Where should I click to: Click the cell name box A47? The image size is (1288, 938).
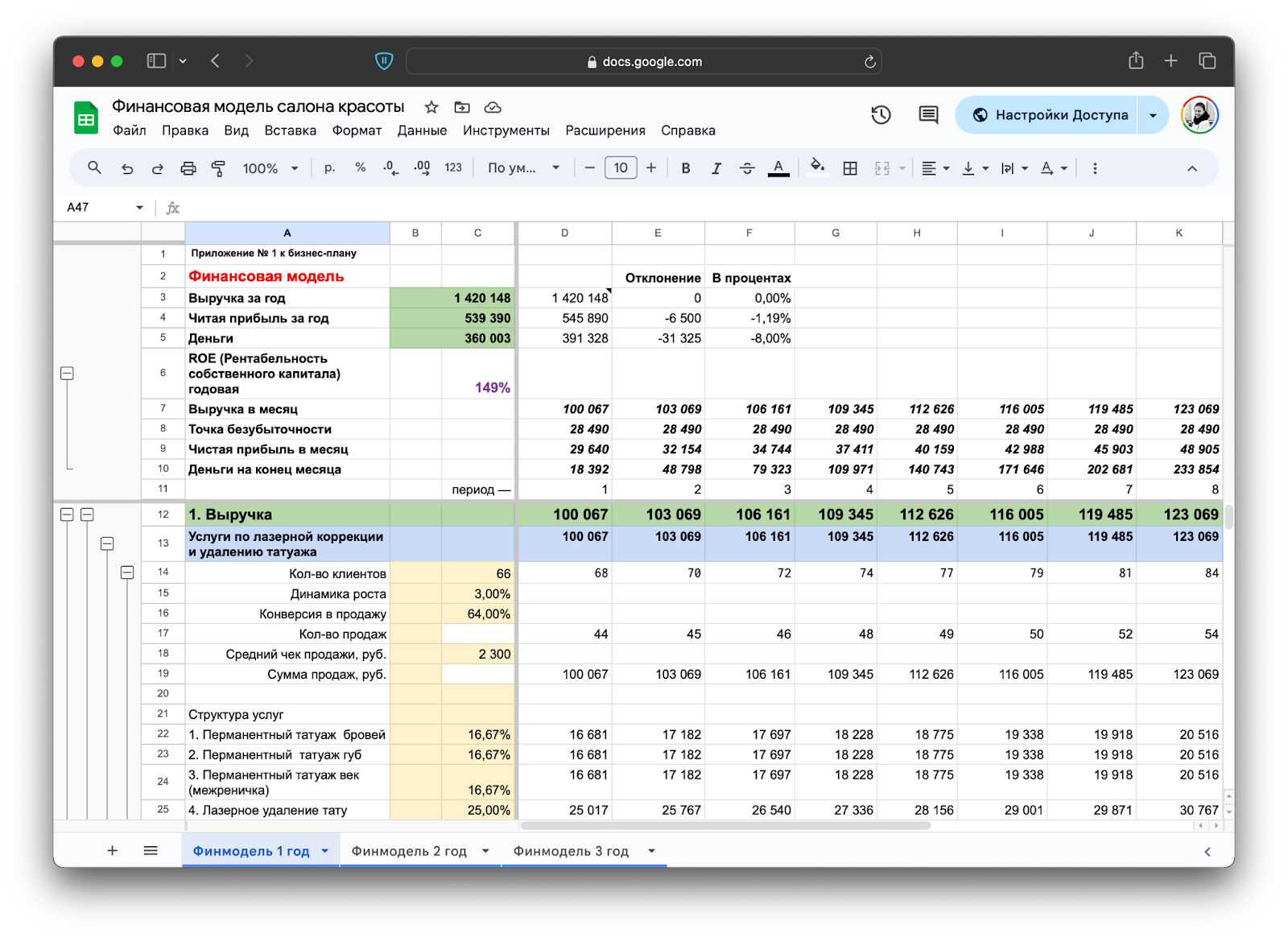pyautogui.click(x=97, y=208)
